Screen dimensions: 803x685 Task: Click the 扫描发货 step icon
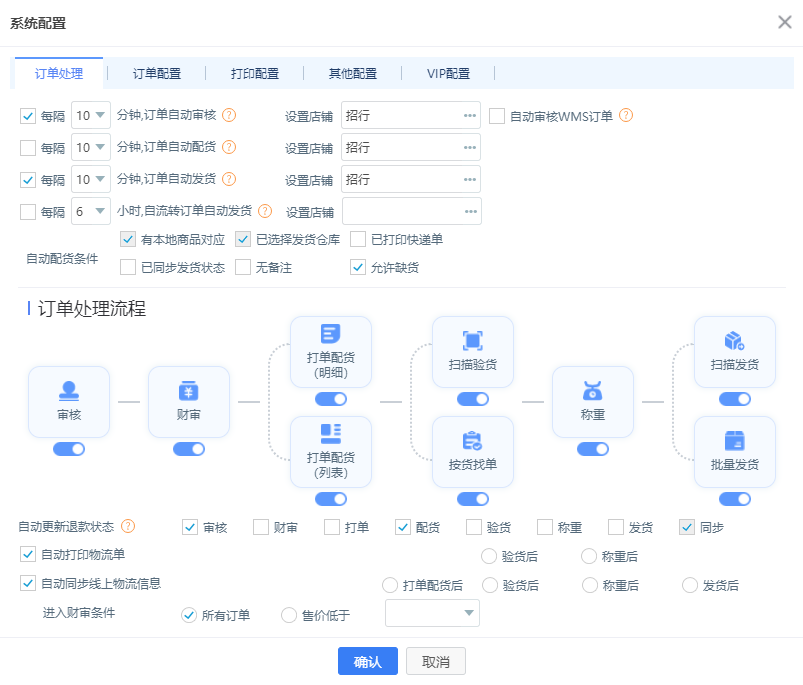coord(734,340)
